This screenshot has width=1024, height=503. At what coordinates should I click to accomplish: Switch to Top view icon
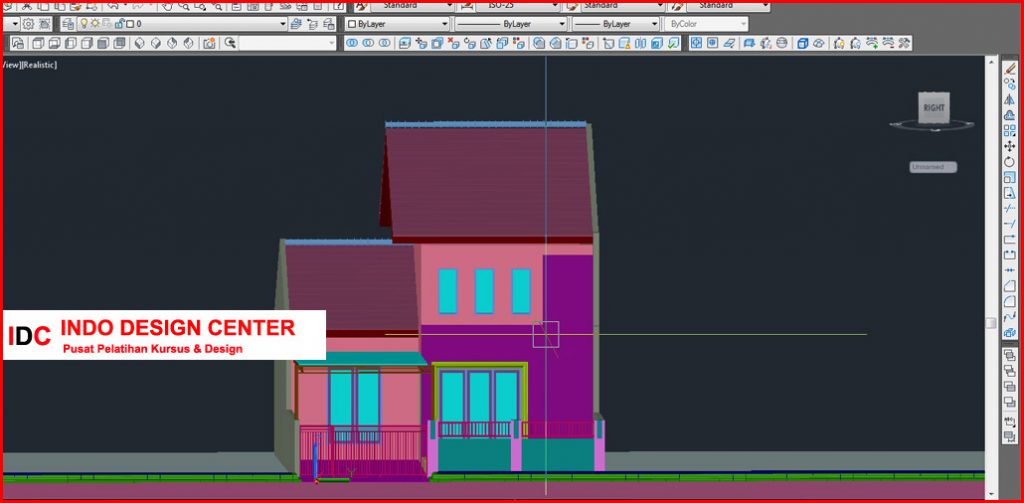[x=38, y=44]
